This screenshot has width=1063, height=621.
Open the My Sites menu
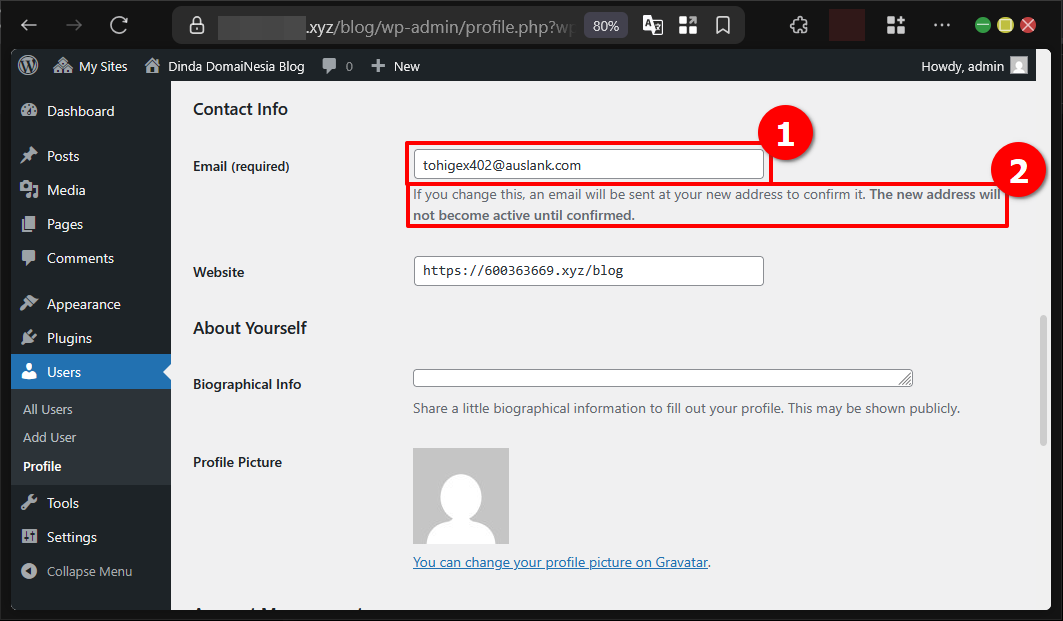click(x=91, y=66)
